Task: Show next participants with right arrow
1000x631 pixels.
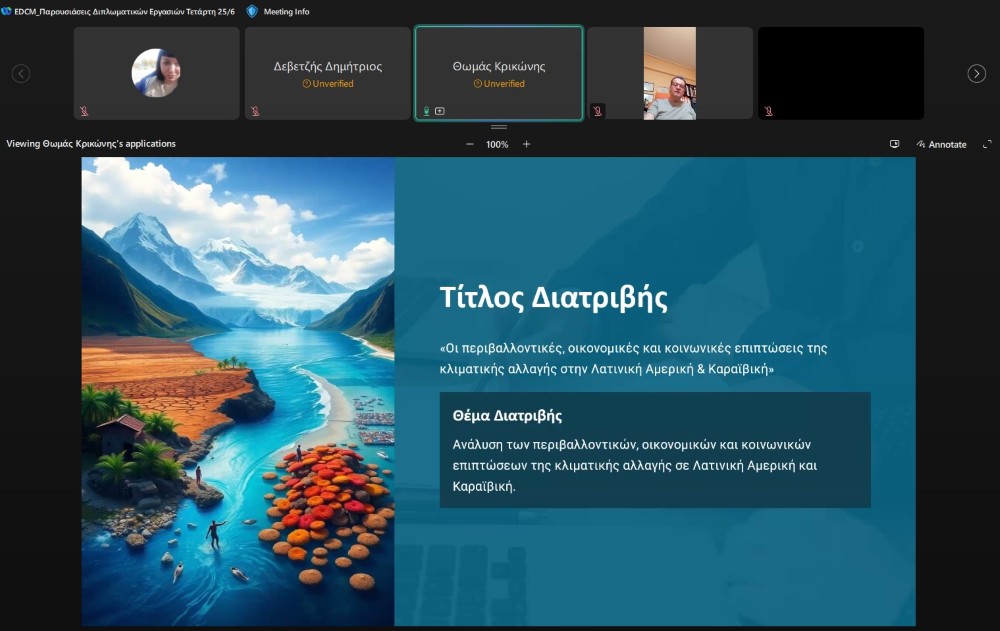Action: pyautogui.click(x=976, y=73)
